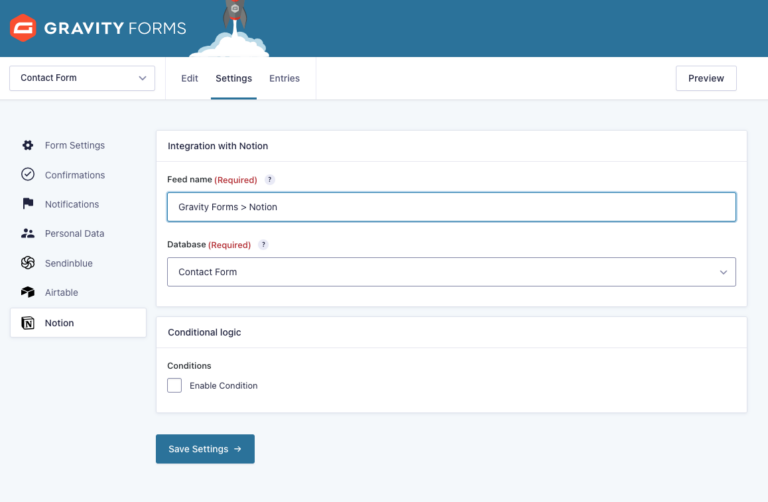Click the Sendinblue logo icon
Viewport: 768px width, 502px height.
(28, 263)
